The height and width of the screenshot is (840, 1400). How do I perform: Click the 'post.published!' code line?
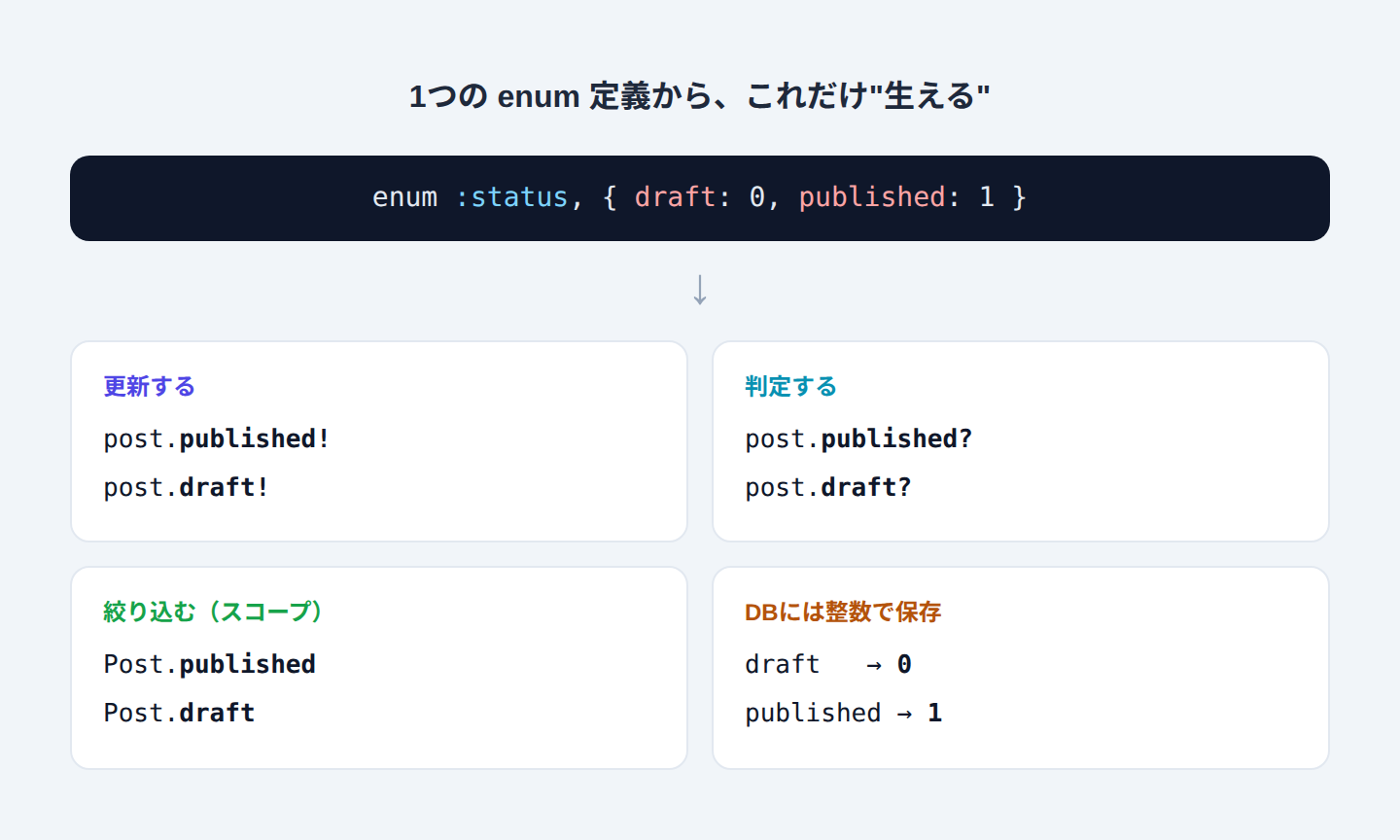(x=217, y=438)
